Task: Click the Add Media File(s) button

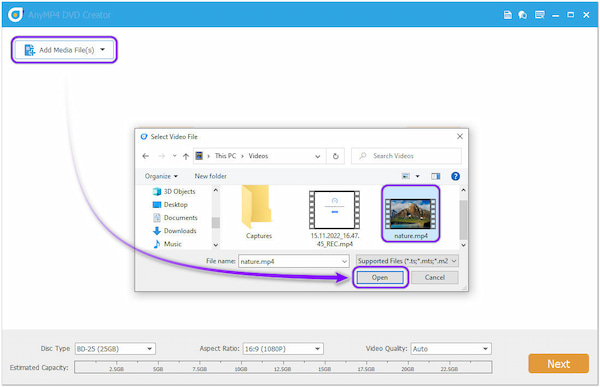Action: [x=64, y=50]
